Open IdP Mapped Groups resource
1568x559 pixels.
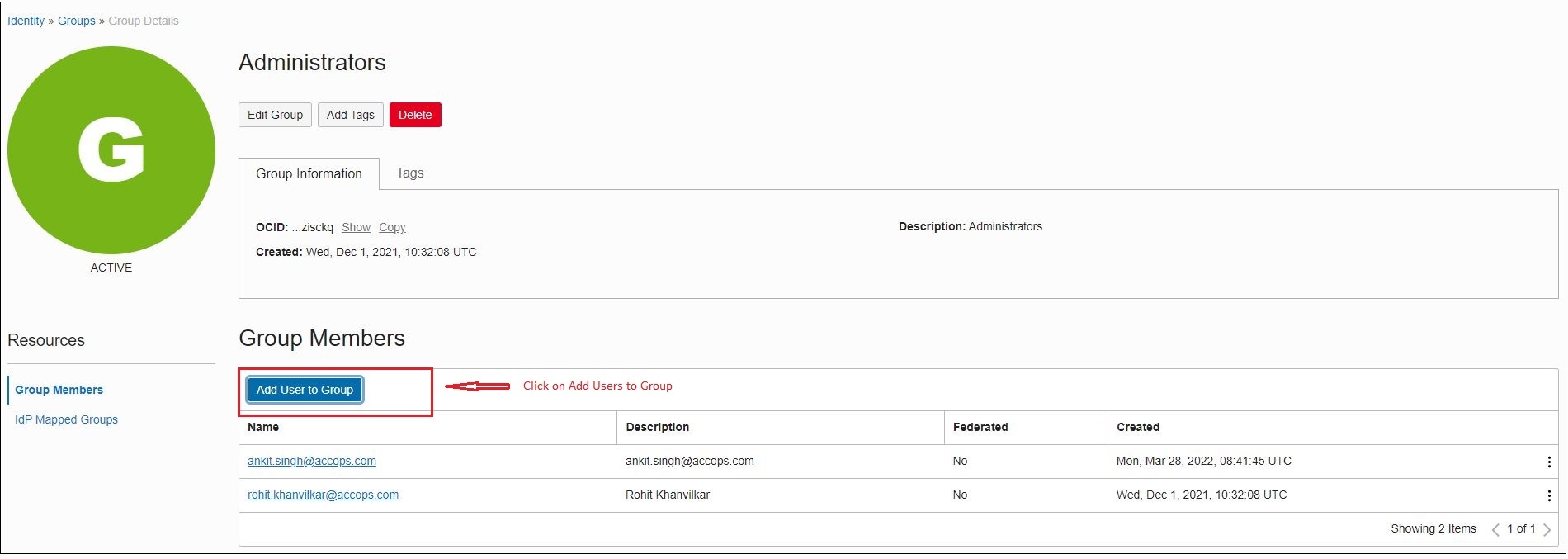(x=66, y=419)
